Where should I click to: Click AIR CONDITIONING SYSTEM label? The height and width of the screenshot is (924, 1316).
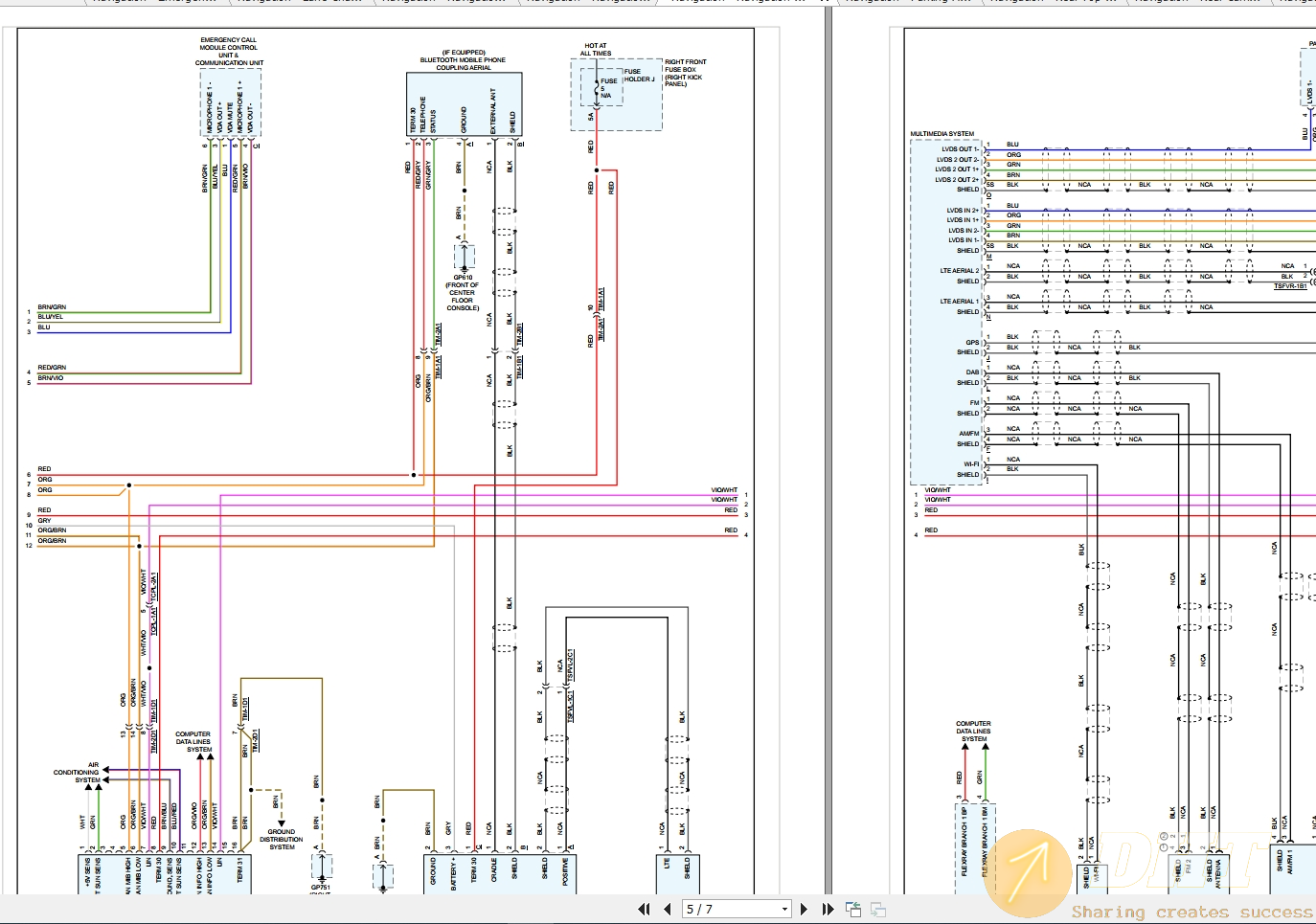pos(77,772)
